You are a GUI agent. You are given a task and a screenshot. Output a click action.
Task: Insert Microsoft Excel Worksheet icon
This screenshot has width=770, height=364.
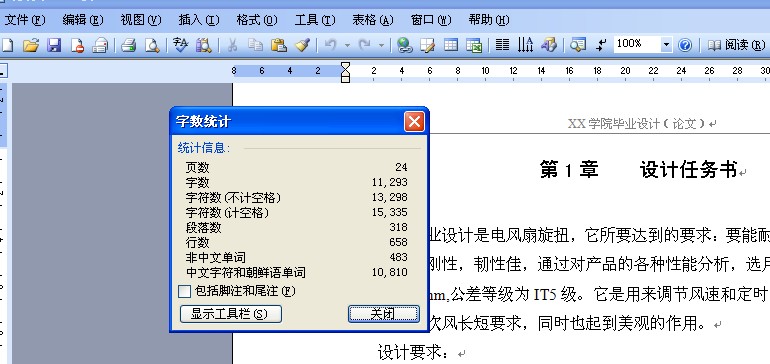coord(474,46)
